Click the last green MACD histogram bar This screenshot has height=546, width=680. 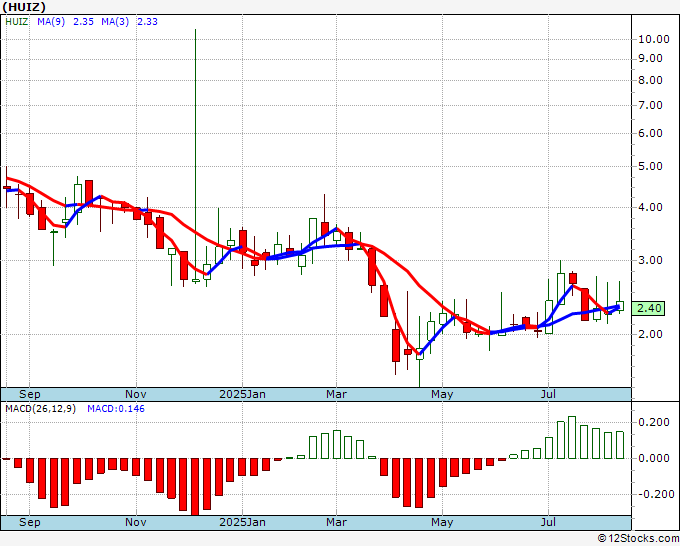(620, 445)
